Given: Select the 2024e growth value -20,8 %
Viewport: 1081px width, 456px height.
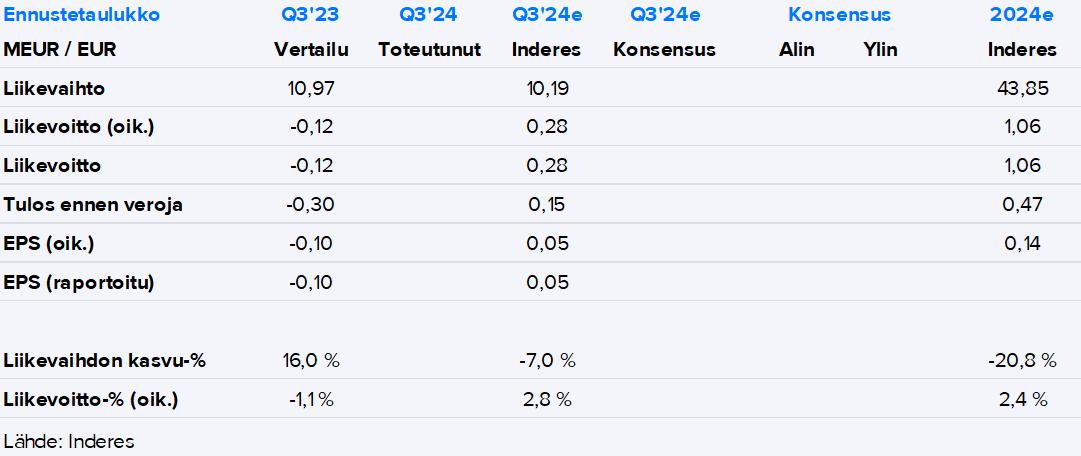Looking at the screenshot, I should tap(1016, 360).
